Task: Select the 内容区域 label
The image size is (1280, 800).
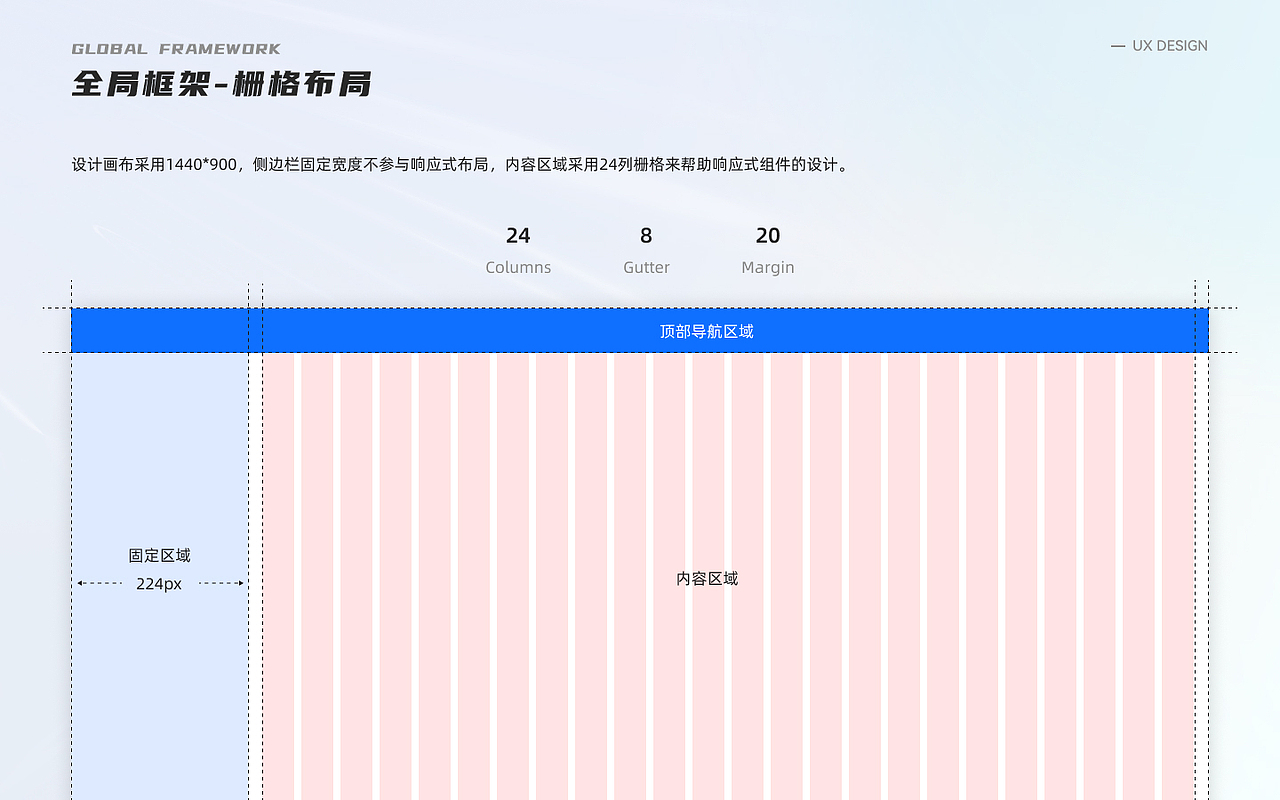Action: (x=707, y=578)
